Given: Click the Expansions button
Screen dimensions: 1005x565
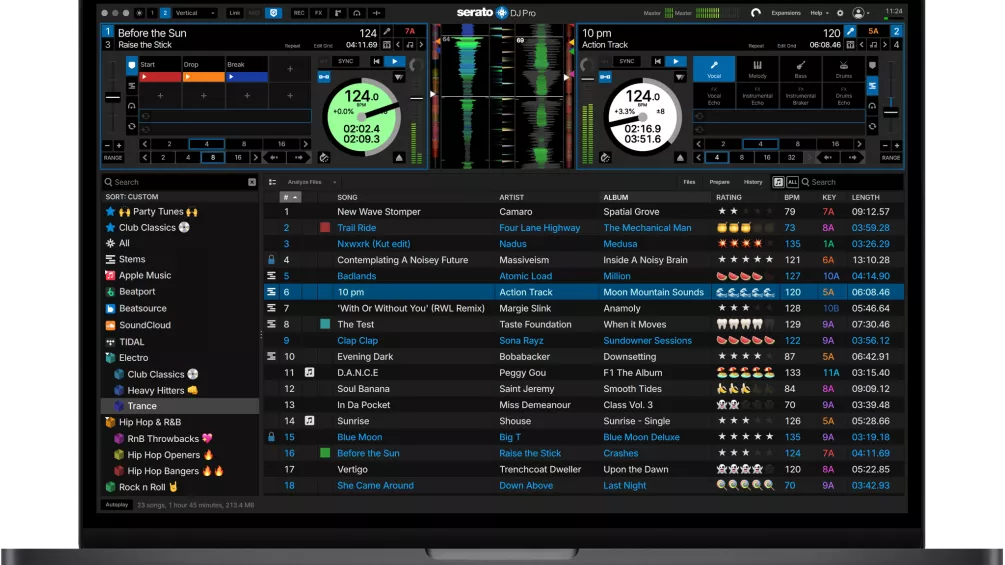Looking at the screenshot, I should pyautogui.click(x=786, y=13).
